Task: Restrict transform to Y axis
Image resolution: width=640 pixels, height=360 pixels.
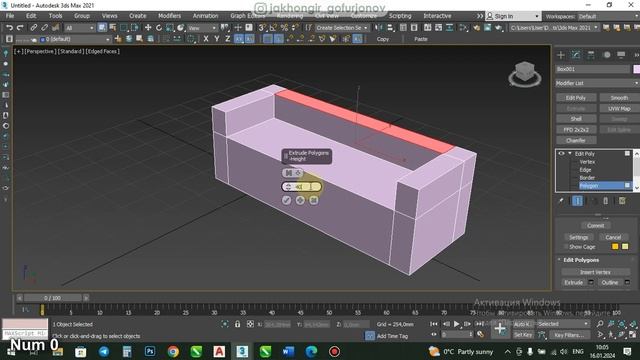Action: (x=217, y=39)
